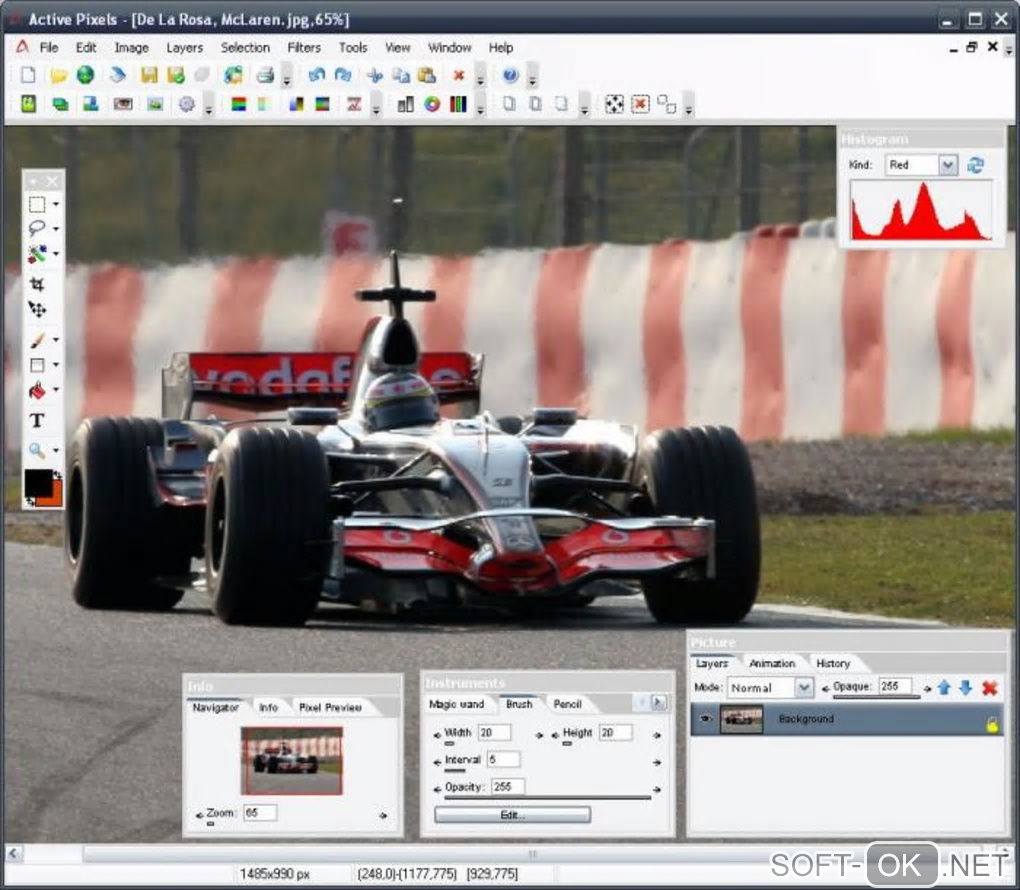Refresh histogram with blue arrows icon
This screenshot has width=1020, height=890.
pos(975,165)
